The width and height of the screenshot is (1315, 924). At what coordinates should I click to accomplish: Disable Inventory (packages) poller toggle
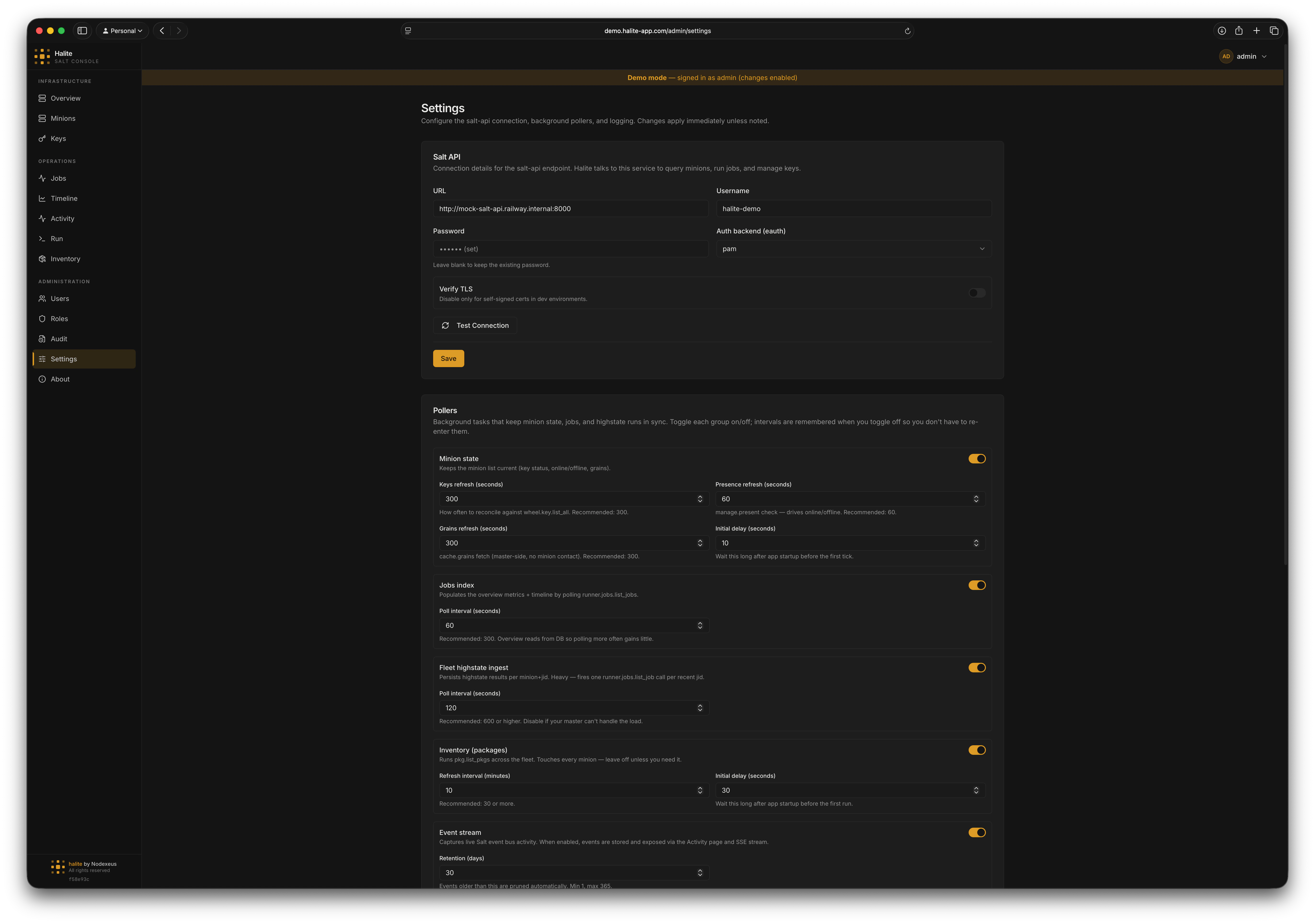pos(977,750)
